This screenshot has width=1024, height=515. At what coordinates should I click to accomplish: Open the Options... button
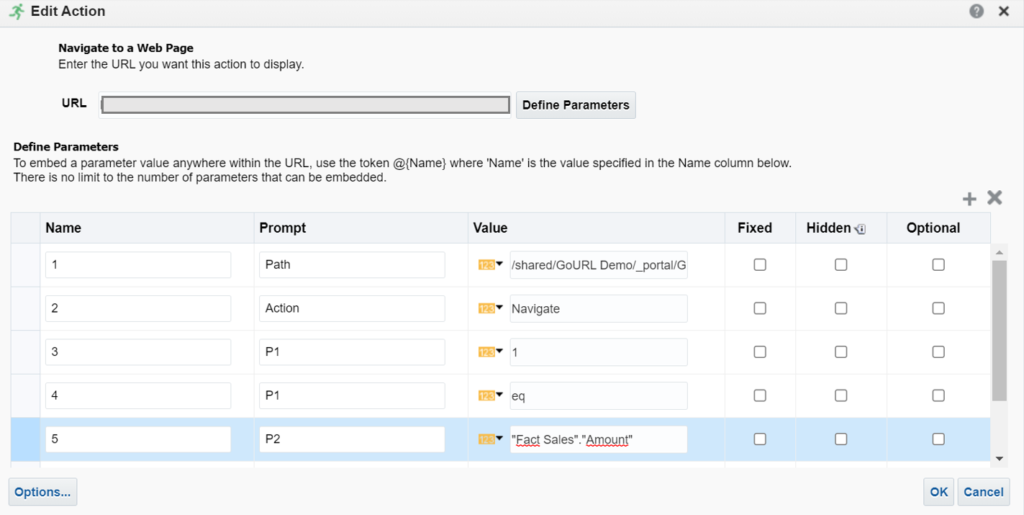coord(42,492)
